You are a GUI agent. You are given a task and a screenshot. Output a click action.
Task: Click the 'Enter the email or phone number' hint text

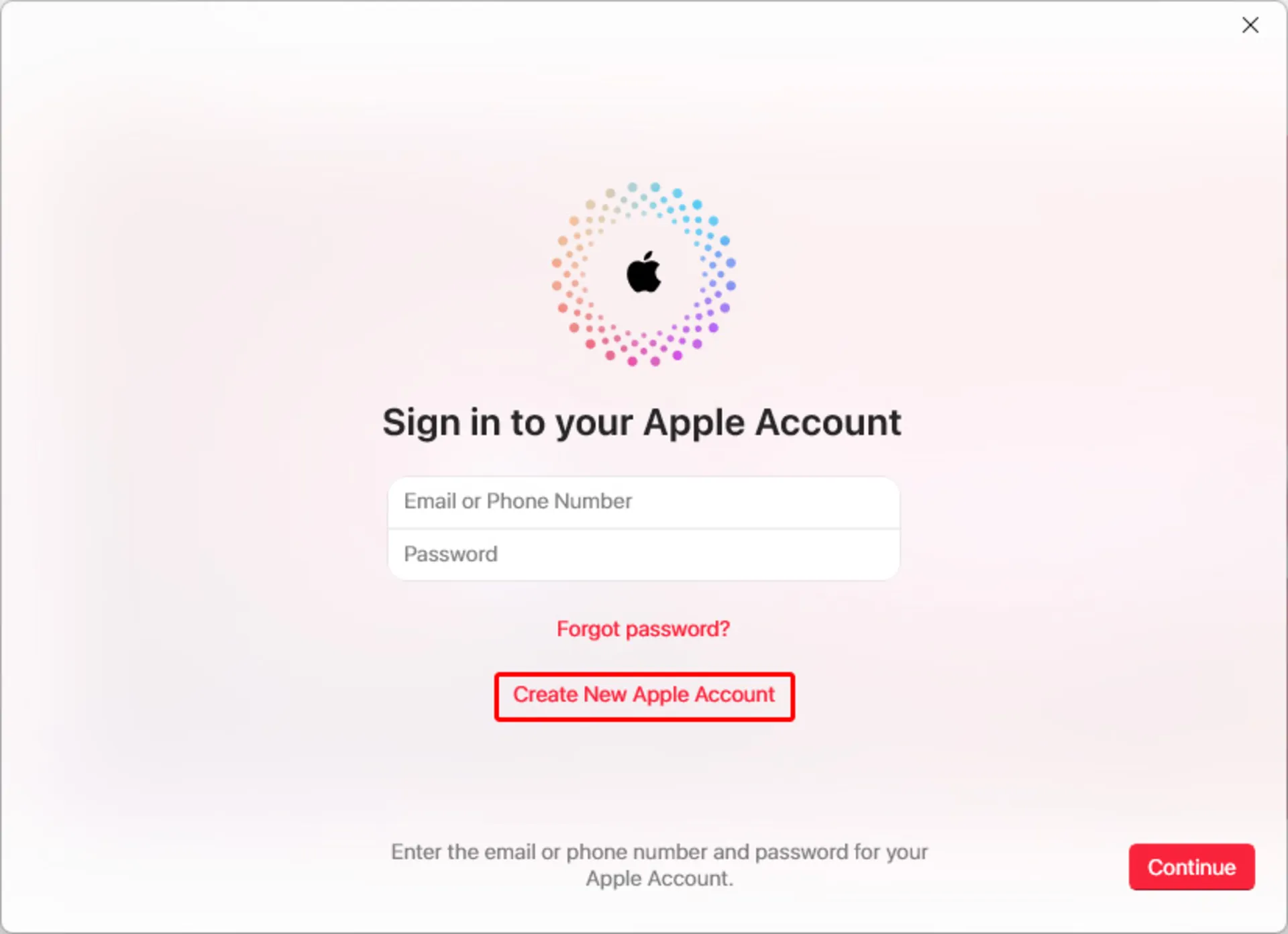pyautogui.click(x=659, y=852)
